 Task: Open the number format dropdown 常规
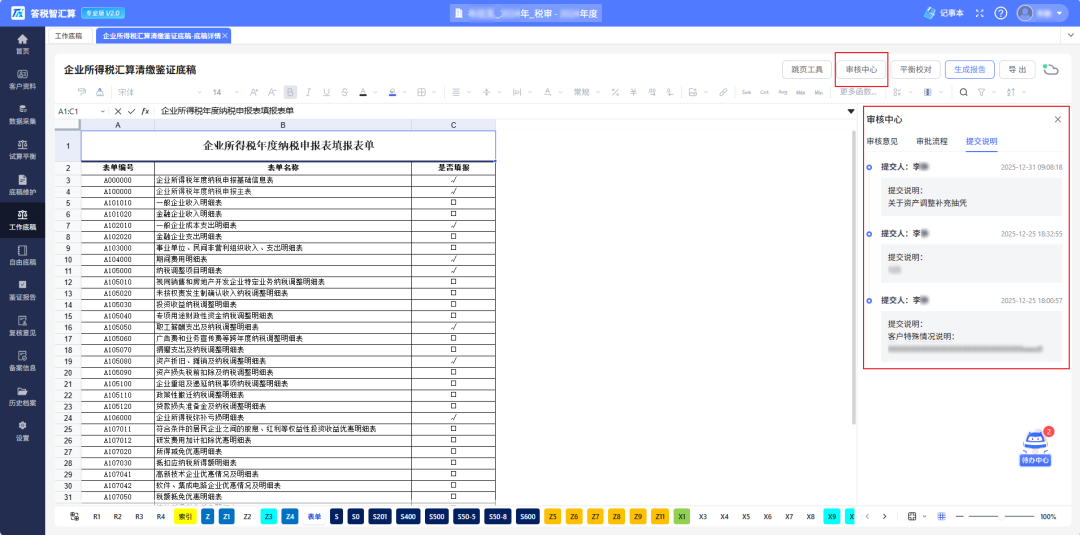click(588, 92)
